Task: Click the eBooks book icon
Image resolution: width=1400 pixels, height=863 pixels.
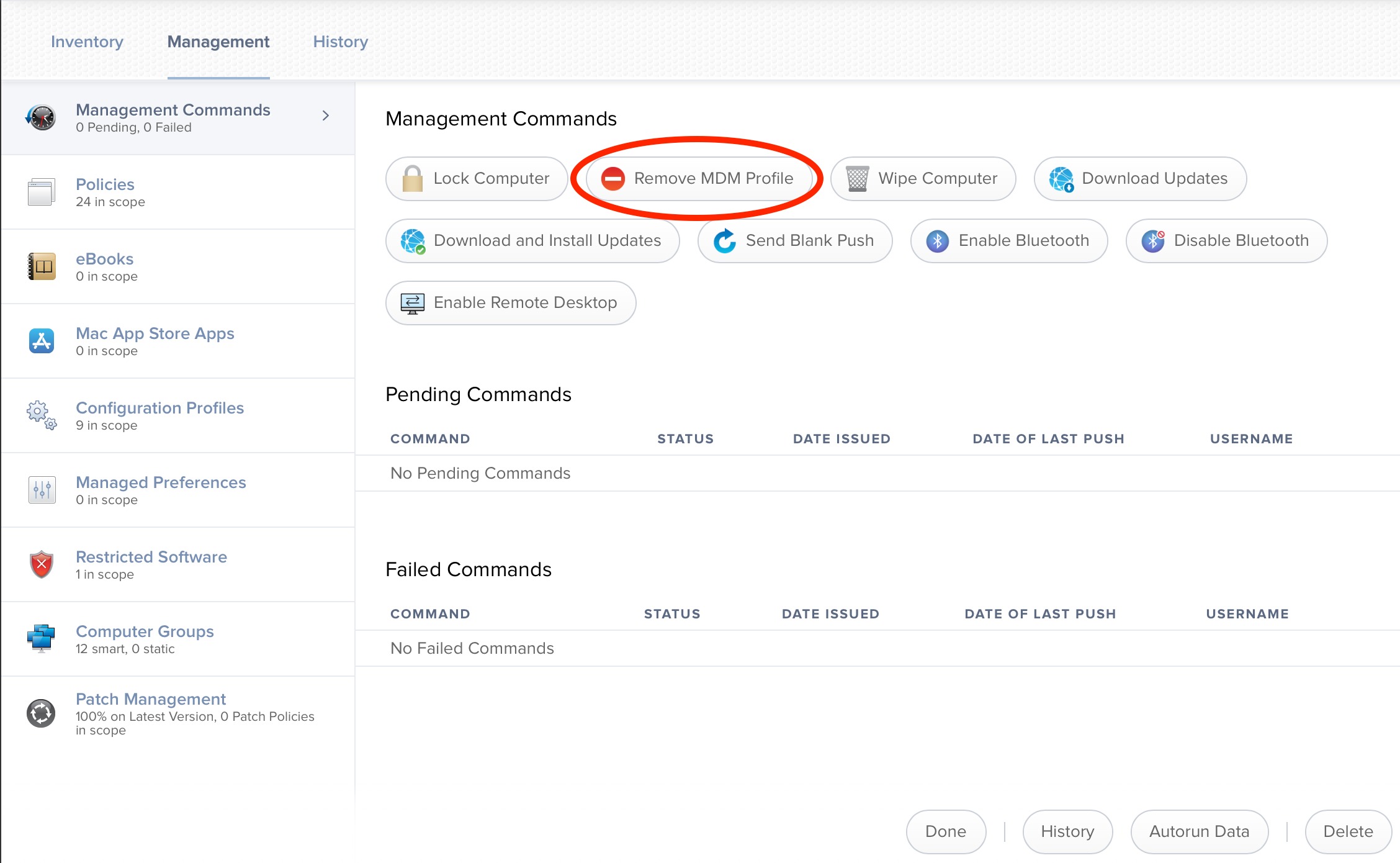Action: coord(42,266)
